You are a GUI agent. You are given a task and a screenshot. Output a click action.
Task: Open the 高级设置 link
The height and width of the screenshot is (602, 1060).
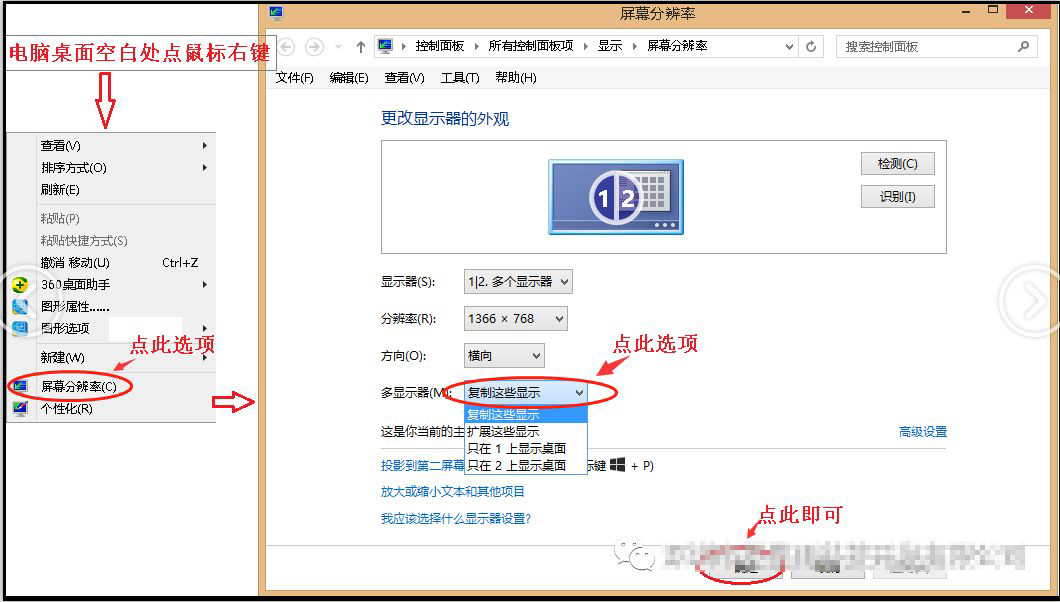pyautogui.click(x=923, y=432)
